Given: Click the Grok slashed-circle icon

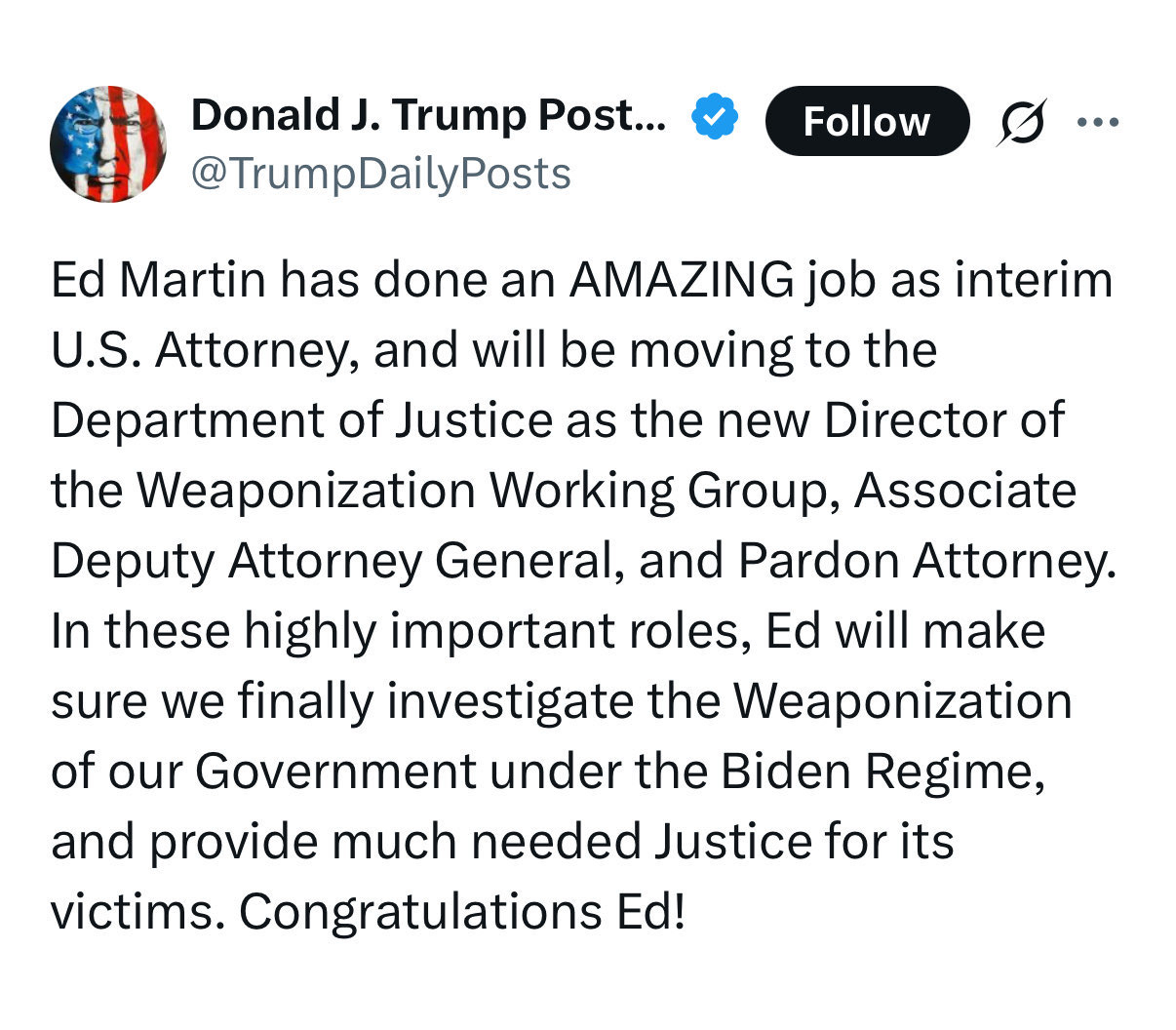Looking at the screenshot, I should pyautogui.click(x=1022, y=123).
